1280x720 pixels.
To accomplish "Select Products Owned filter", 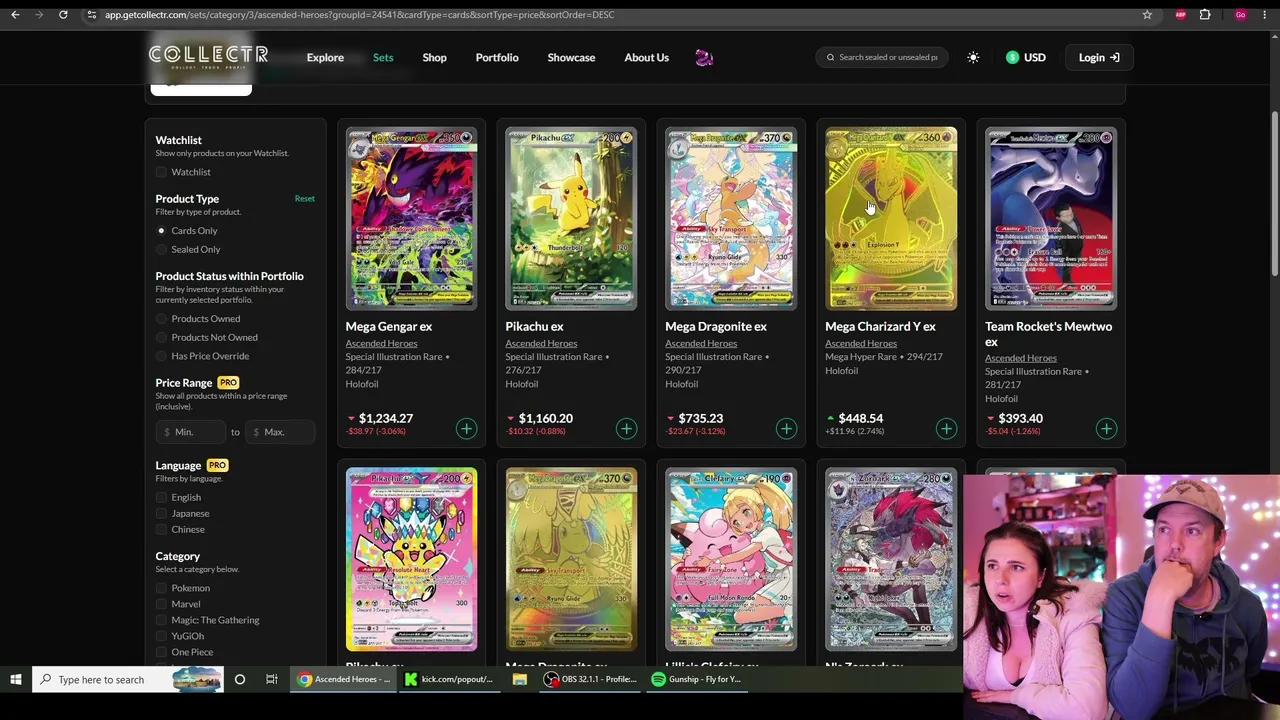I will point(161,319).
